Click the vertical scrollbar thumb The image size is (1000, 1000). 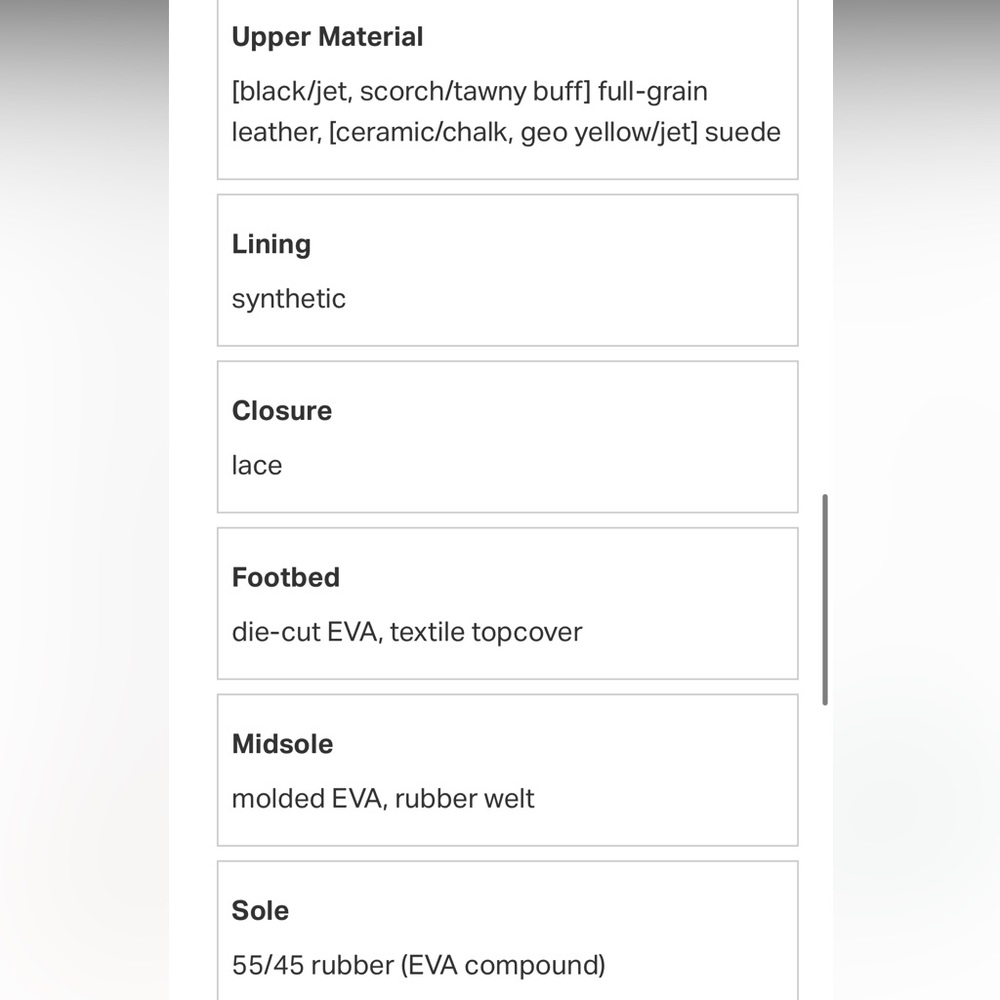tap(825, 599)
